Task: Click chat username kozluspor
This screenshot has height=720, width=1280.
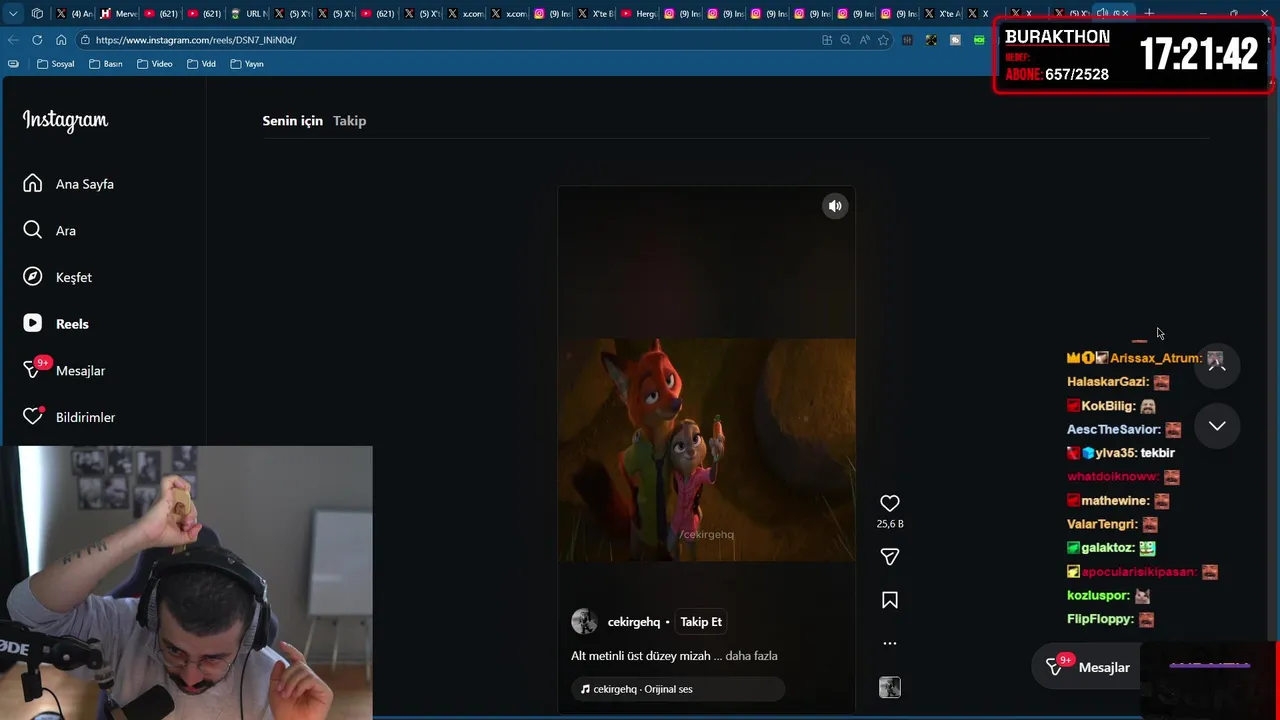Action: coord(1097,595)
